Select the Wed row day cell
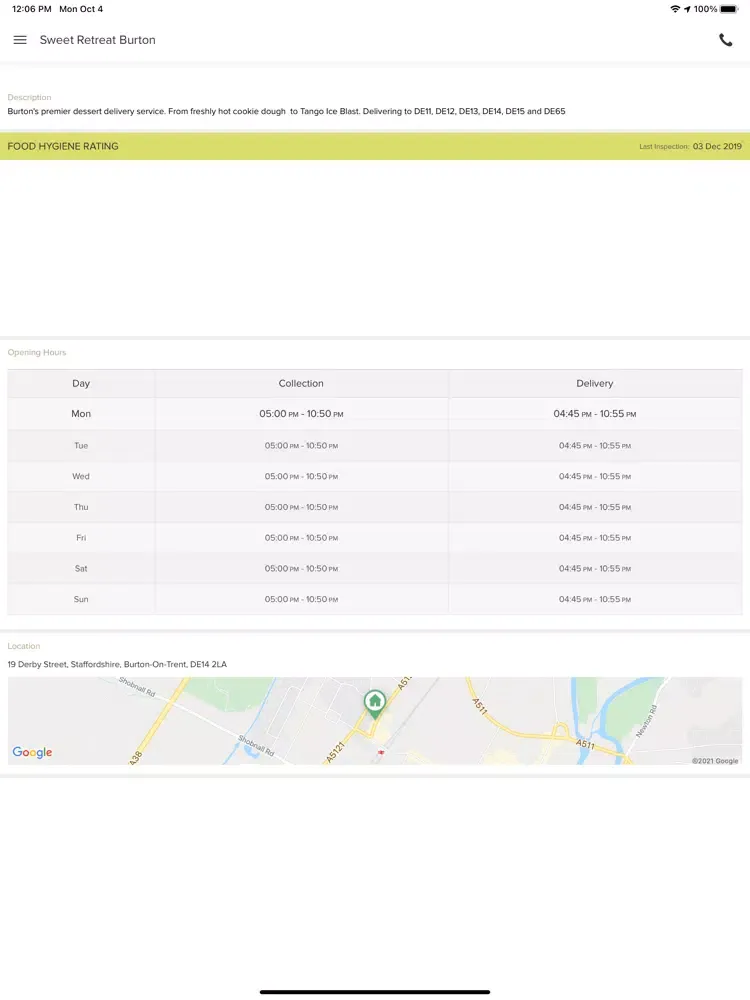750x1000 pixels. [x=81, y=476]
